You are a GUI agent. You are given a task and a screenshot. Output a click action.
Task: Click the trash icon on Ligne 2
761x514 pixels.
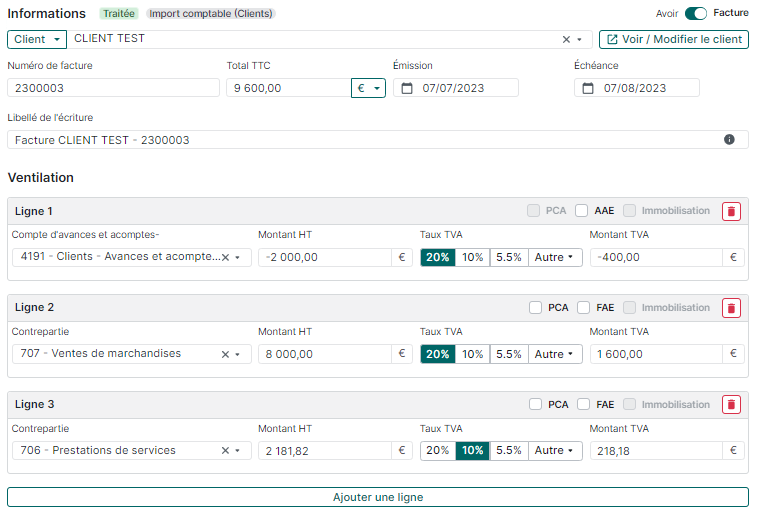731,308
